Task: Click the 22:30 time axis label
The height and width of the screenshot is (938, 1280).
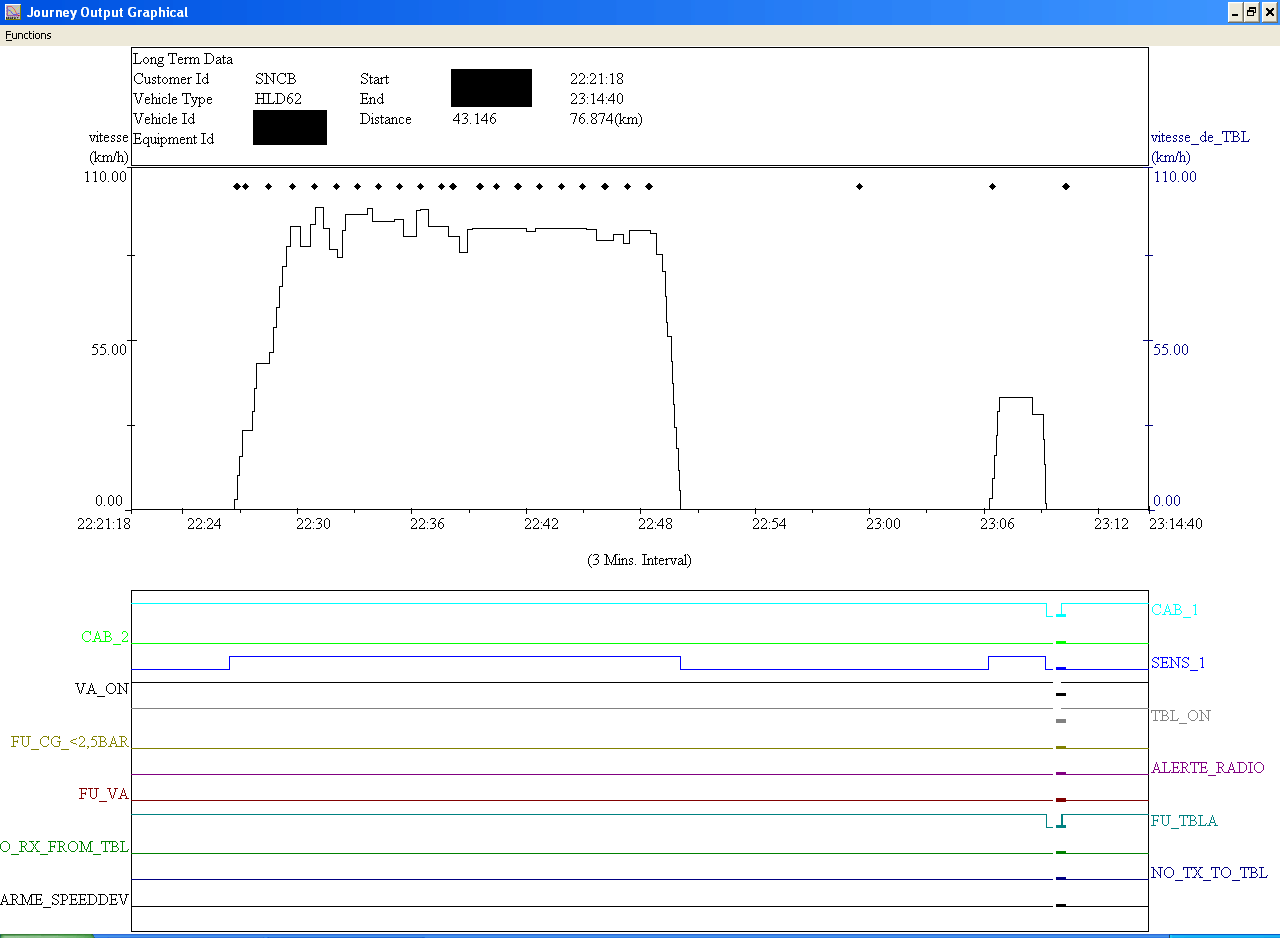Action: point(313,524)
